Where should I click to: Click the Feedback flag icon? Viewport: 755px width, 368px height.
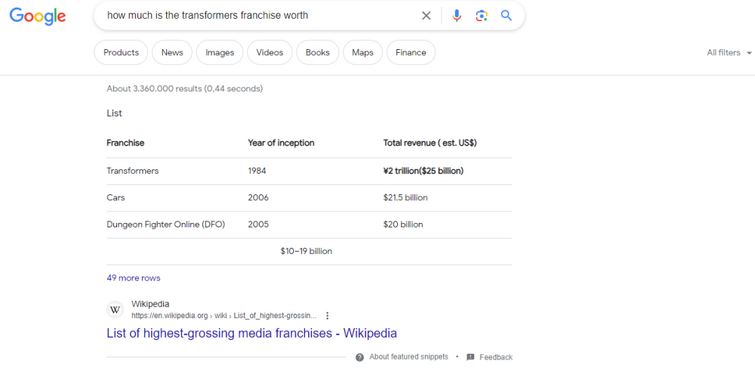click(470, 357)
